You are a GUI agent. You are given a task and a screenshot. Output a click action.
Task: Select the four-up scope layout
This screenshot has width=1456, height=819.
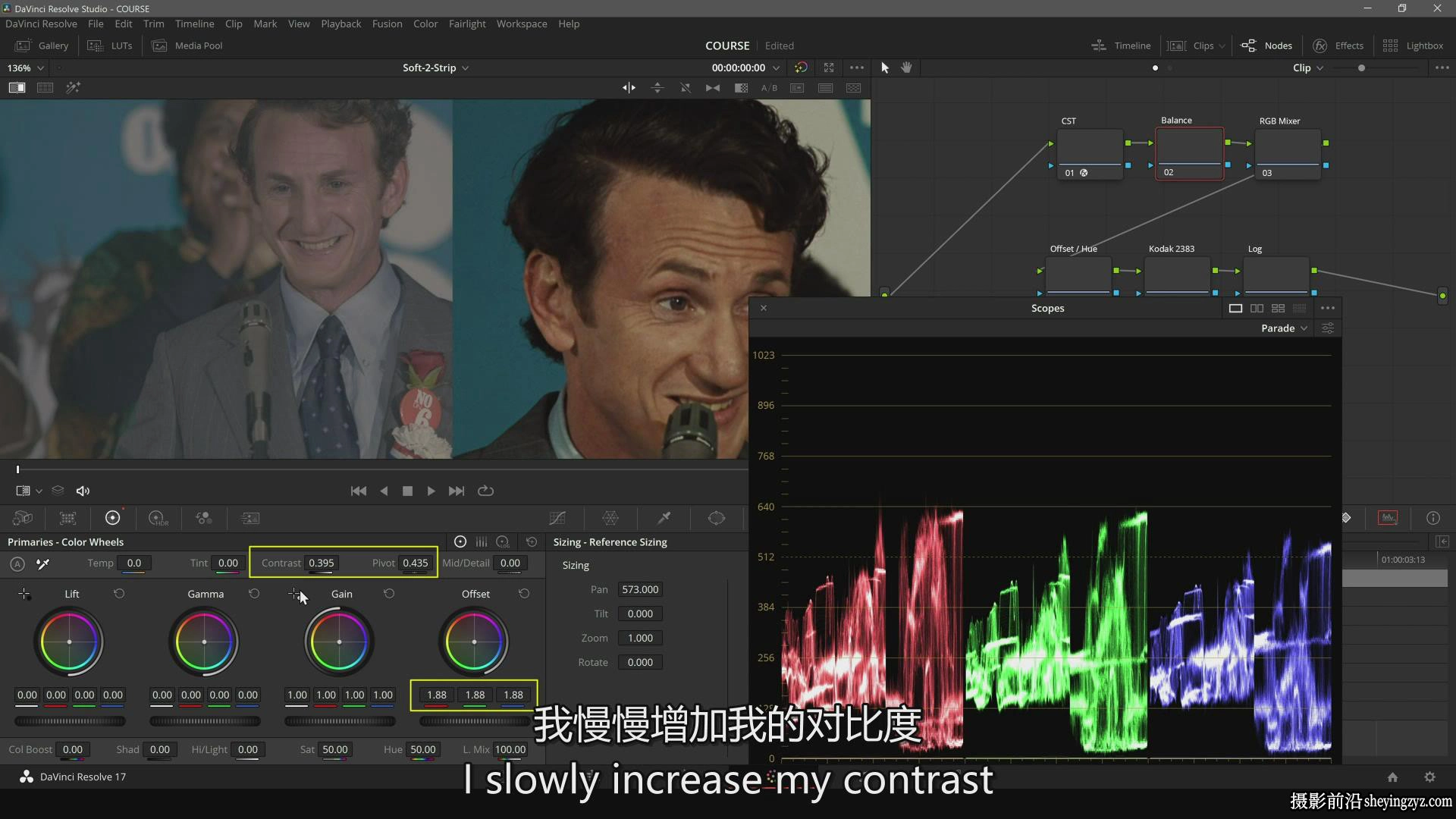(x=1278, y=308)
